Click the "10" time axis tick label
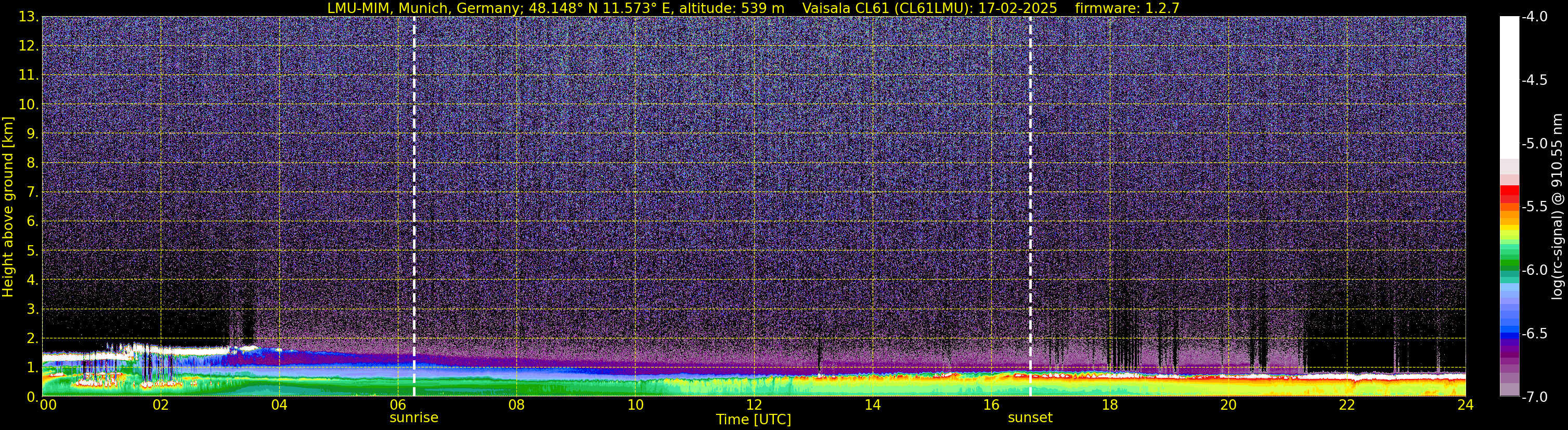The height and width of the screenshot is (430, 1568). coord(636,405)
